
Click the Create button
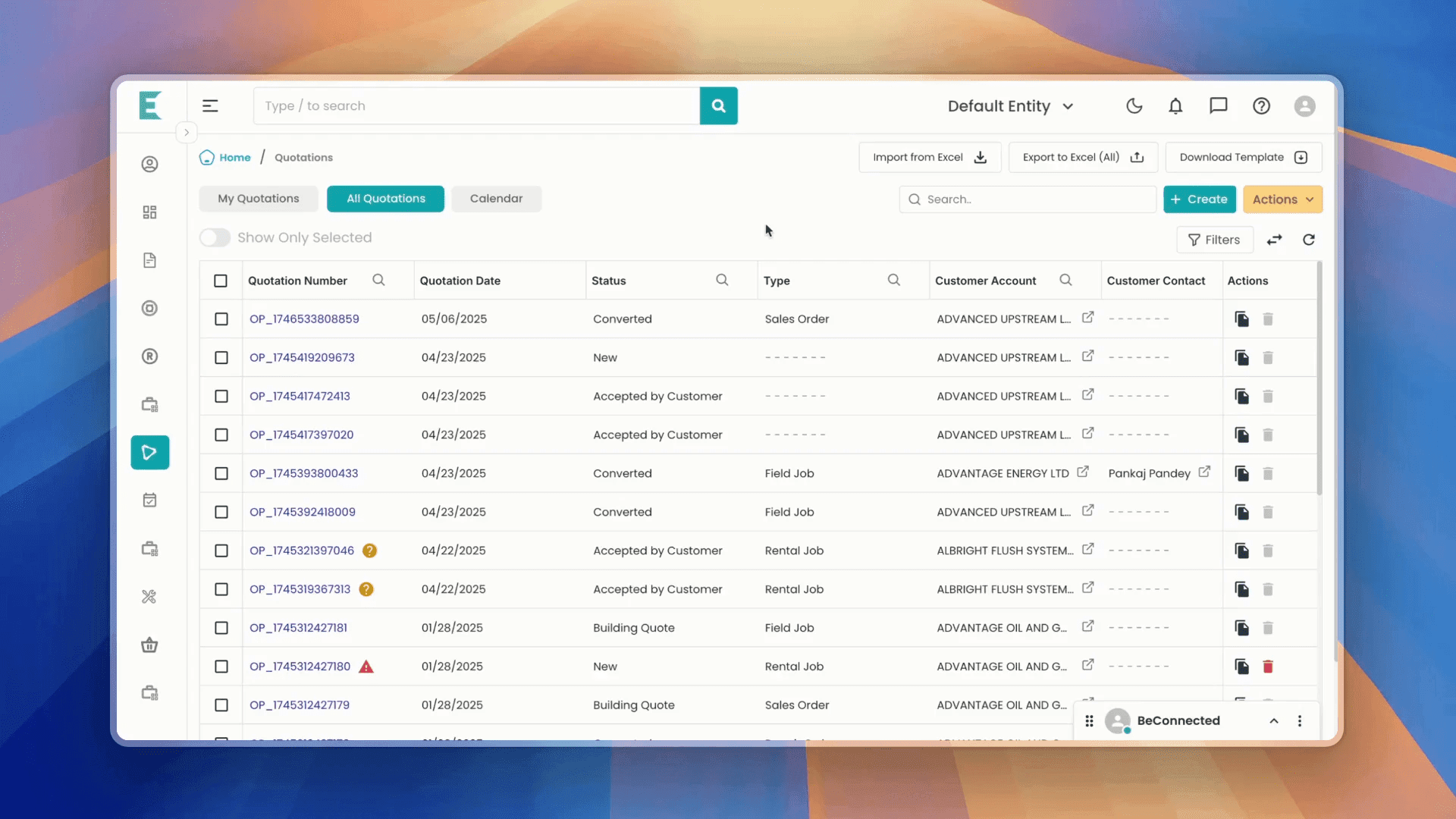pos(1200,199)
